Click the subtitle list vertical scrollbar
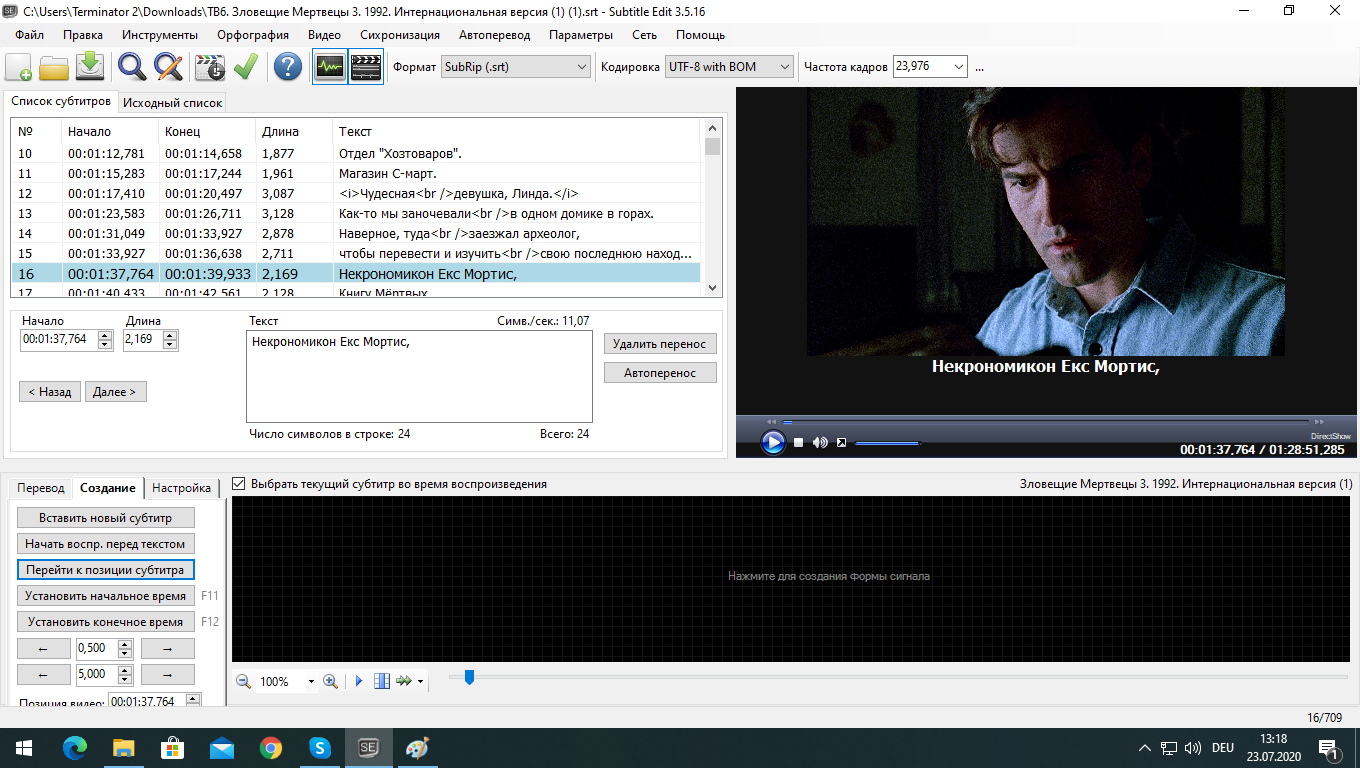 click(x=712, y=208)
